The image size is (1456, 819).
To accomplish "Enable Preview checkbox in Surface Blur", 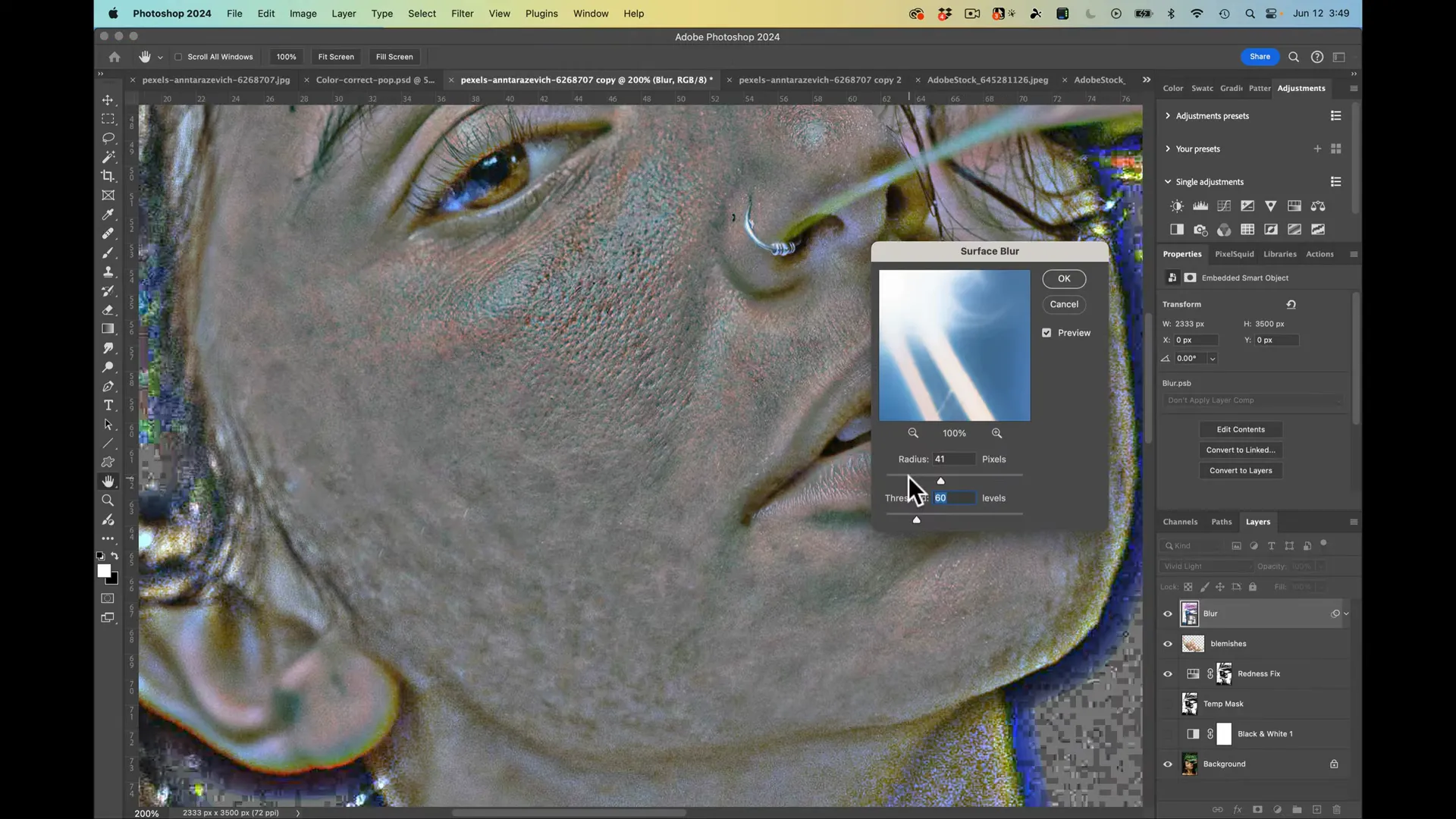I will pyautogui.click(x=1047, y=332).
